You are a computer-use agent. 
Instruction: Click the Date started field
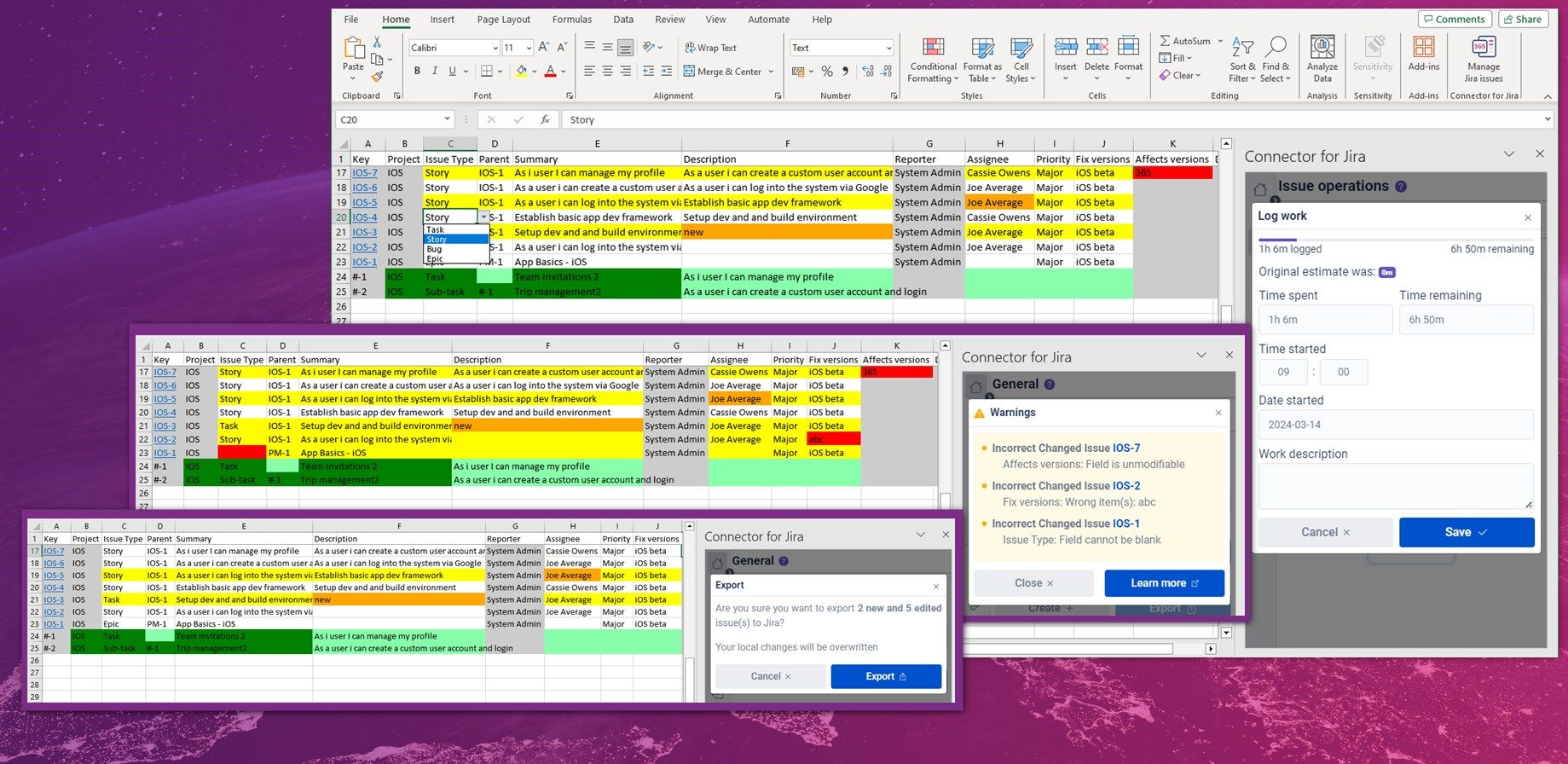tap(1397, 425)
